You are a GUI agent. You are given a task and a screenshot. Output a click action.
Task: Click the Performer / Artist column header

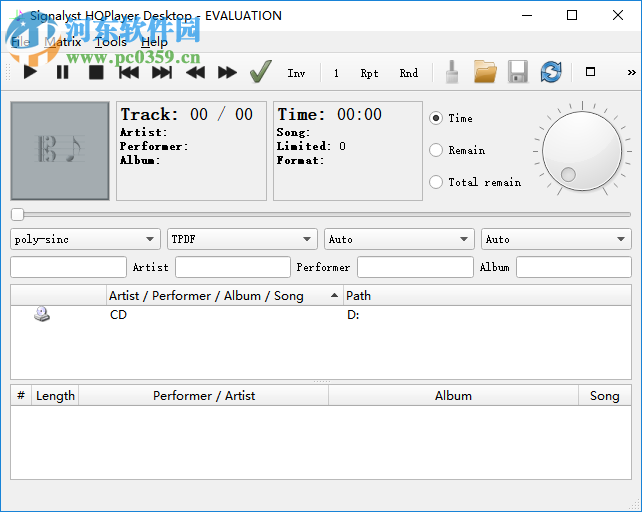point(203,396)
